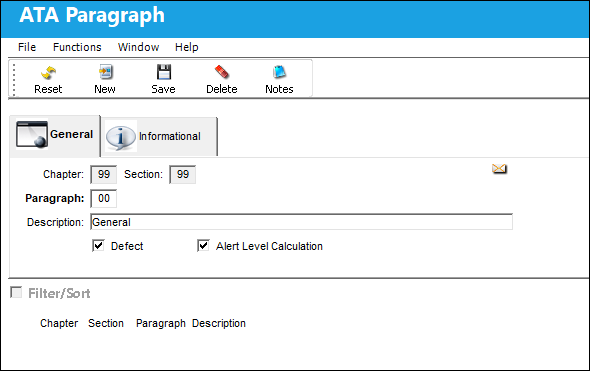Image resolution: width=590 pixels, height=371 pixels.
Task: Click the envelope mail icon
Action: [499, 169]
